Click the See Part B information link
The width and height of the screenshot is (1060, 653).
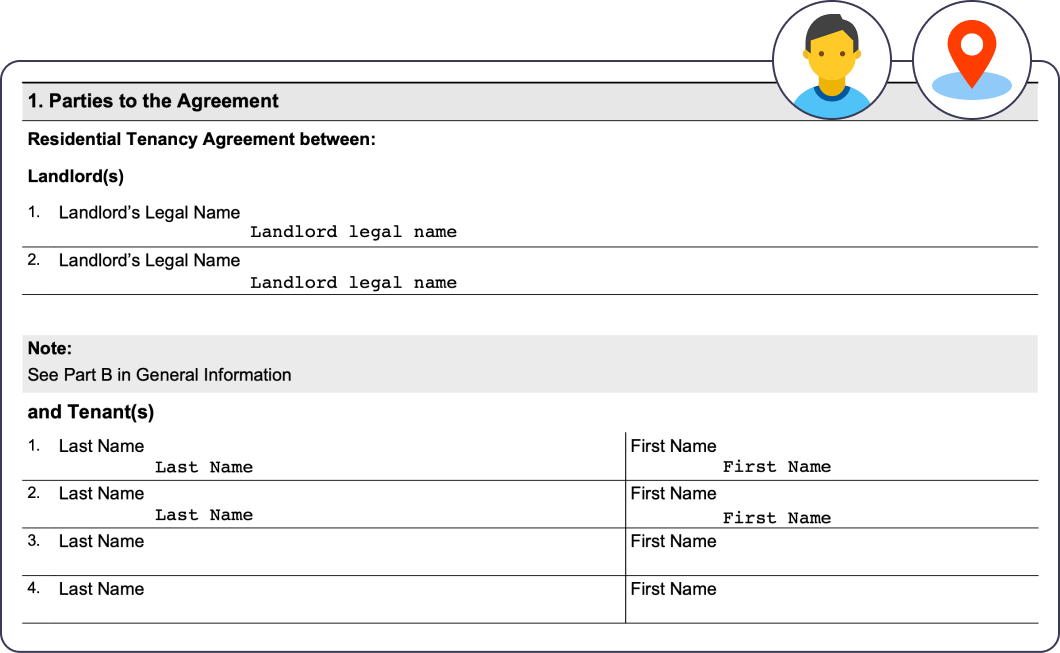point(160,375)
